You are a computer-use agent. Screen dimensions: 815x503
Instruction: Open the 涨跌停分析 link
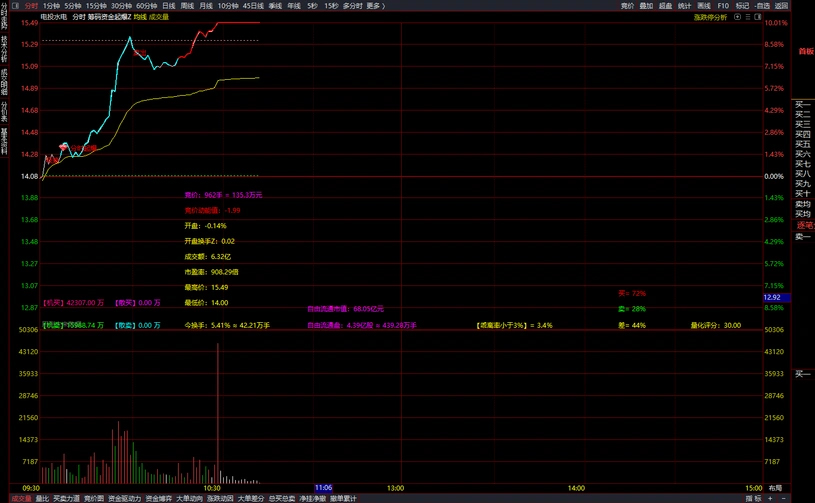710,17
